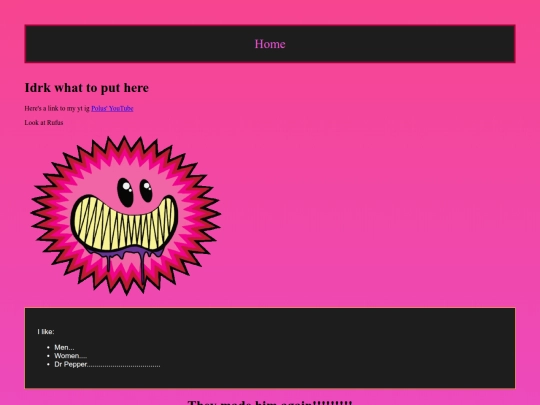Click the Rufus spiky monster image
Viewport: 540px width, 405px height.
coord(126,215)
